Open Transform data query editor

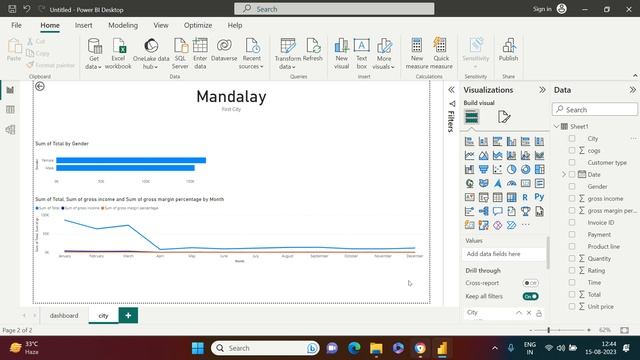click(288, 53)
